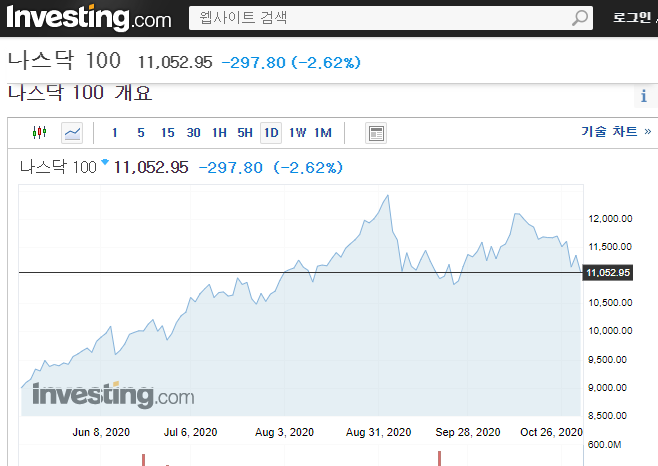Click the red volume bar near Sep 28
658x466 pixels.
(x=439, y=458)
